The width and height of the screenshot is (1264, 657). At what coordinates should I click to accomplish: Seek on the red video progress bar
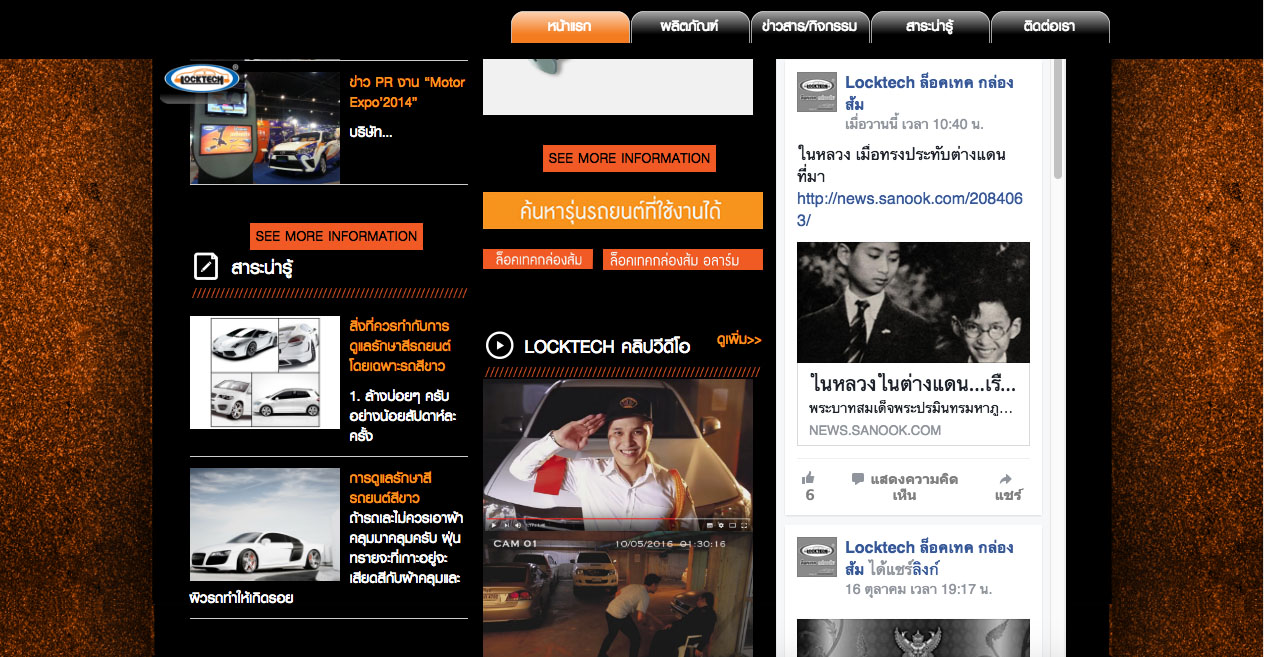pos(618,518)
